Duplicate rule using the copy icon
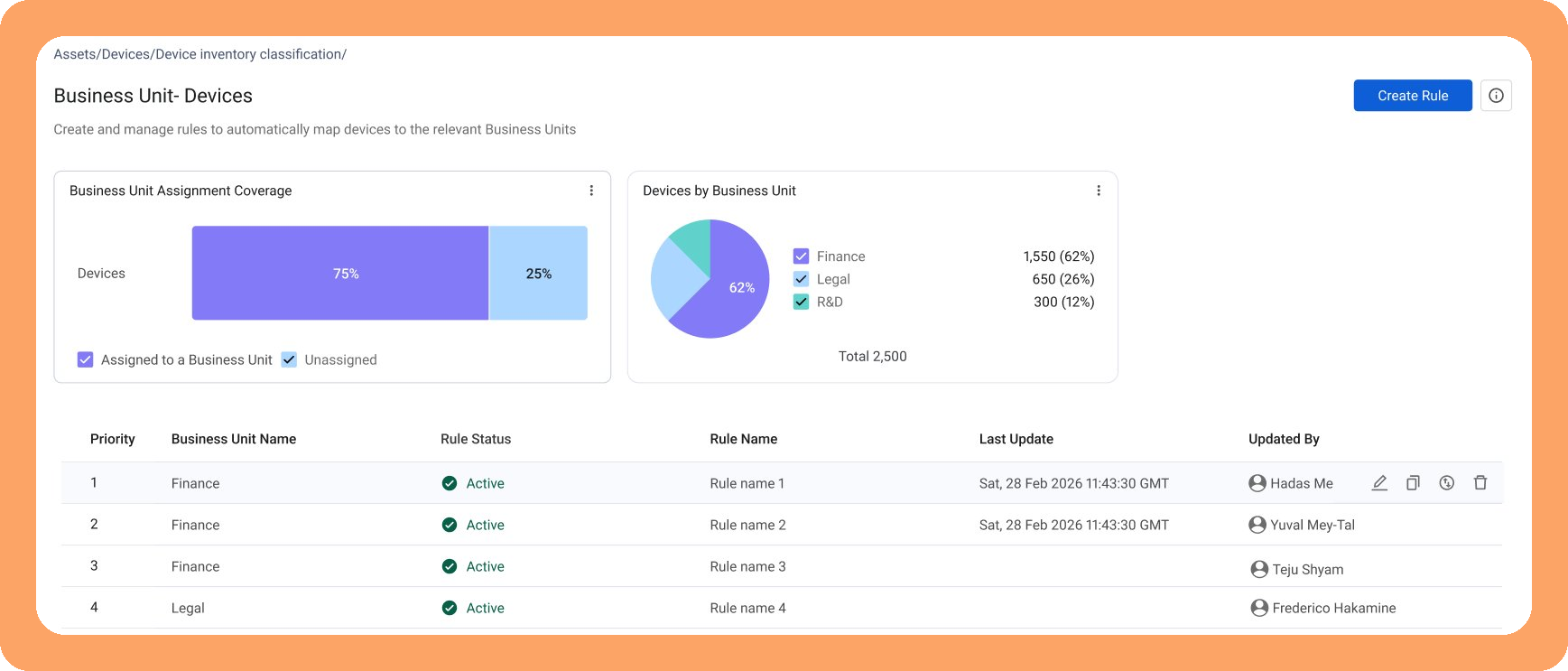The image size is (1568, 671). pos(1413,483)
